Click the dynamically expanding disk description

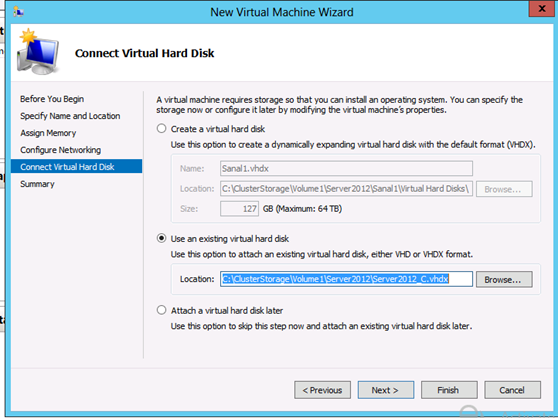[353, 145]
